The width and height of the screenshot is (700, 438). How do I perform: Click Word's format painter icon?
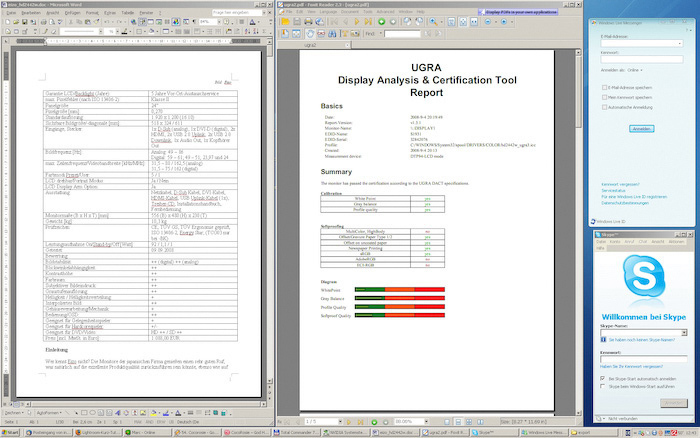(96, 22)
